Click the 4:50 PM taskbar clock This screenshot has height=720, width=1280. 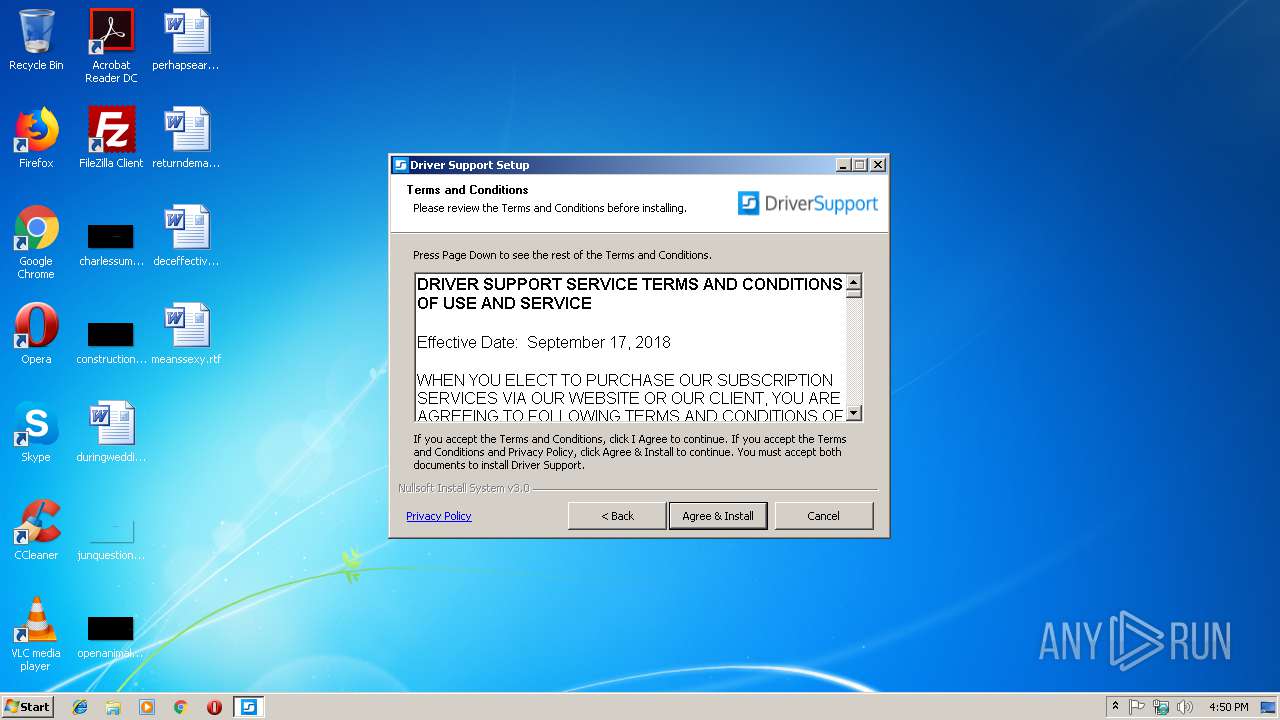(1228, 707)
